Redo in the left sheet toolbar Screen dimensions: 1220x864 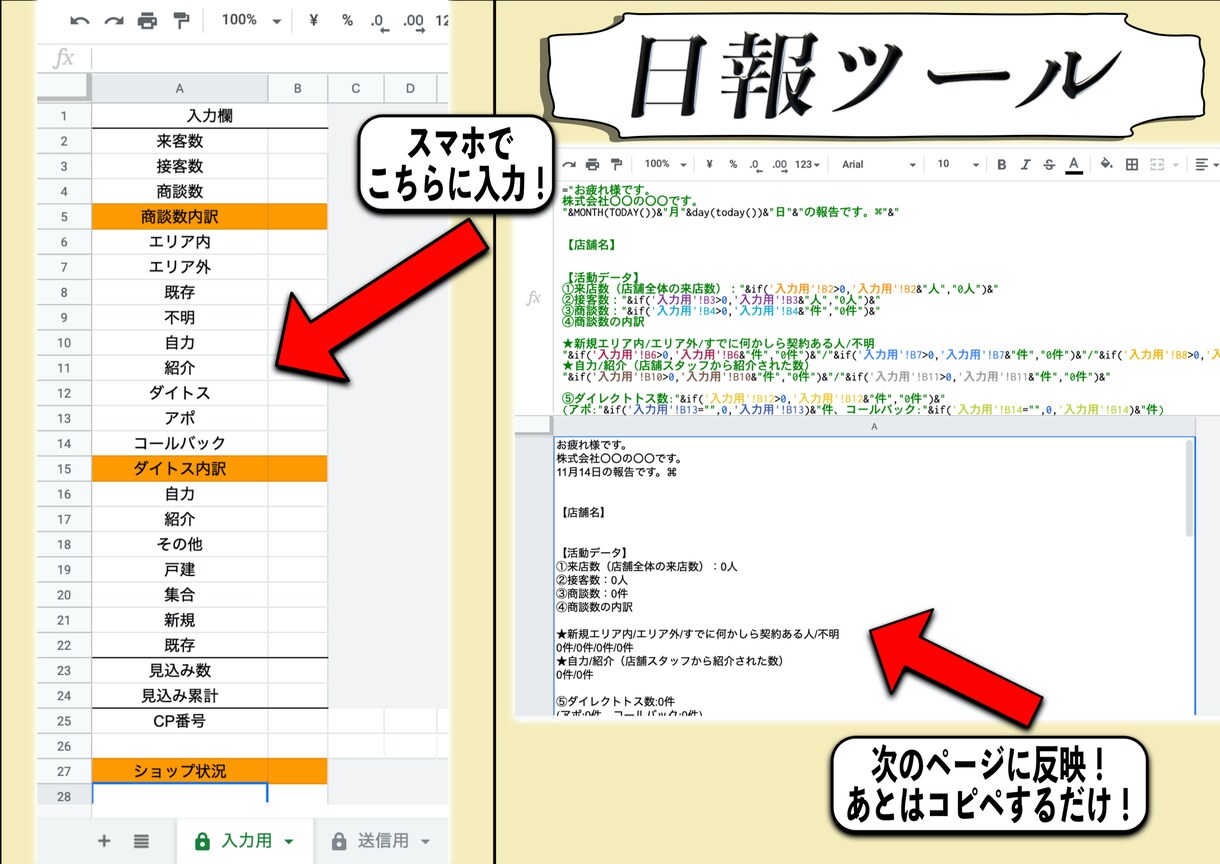point(114,20)
